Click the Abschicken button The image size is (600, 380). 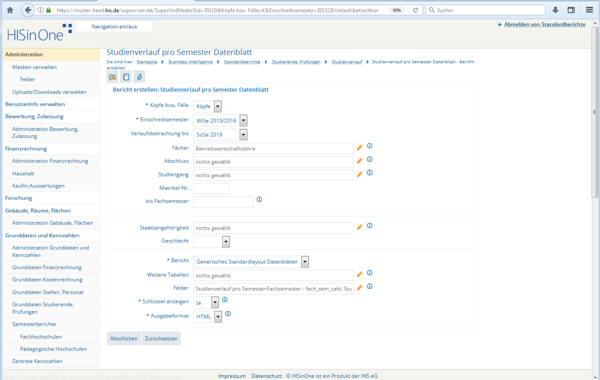(x=124, y=338)
